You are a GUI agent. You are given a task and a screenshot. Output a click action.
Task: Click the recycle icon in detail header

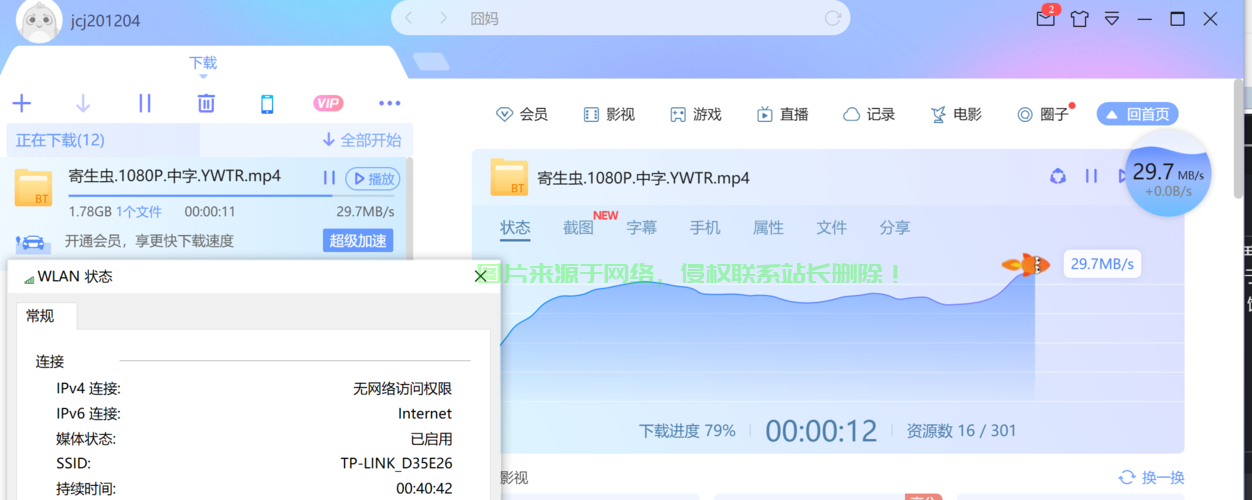[x=1058, y=177]
